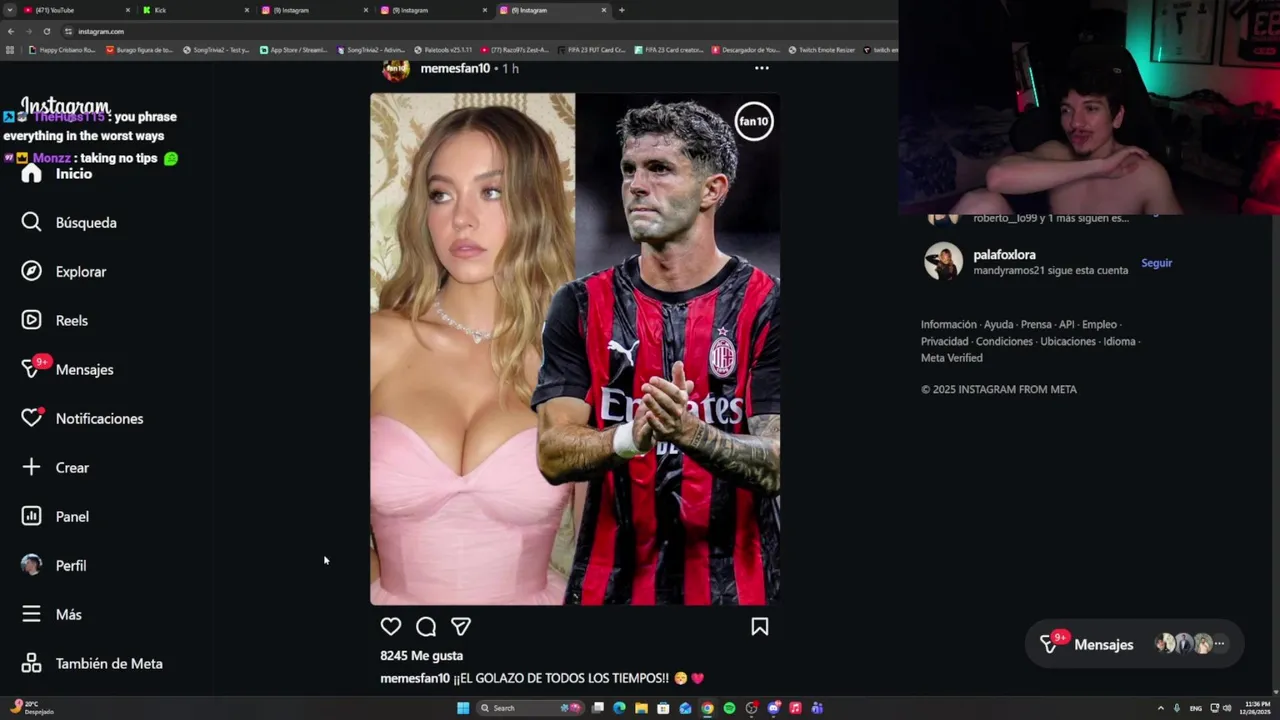Image resolution: width=1280 pixels, height=720 pixels.
Task: Reload the page with refresh icon
Action: (46, 31)
